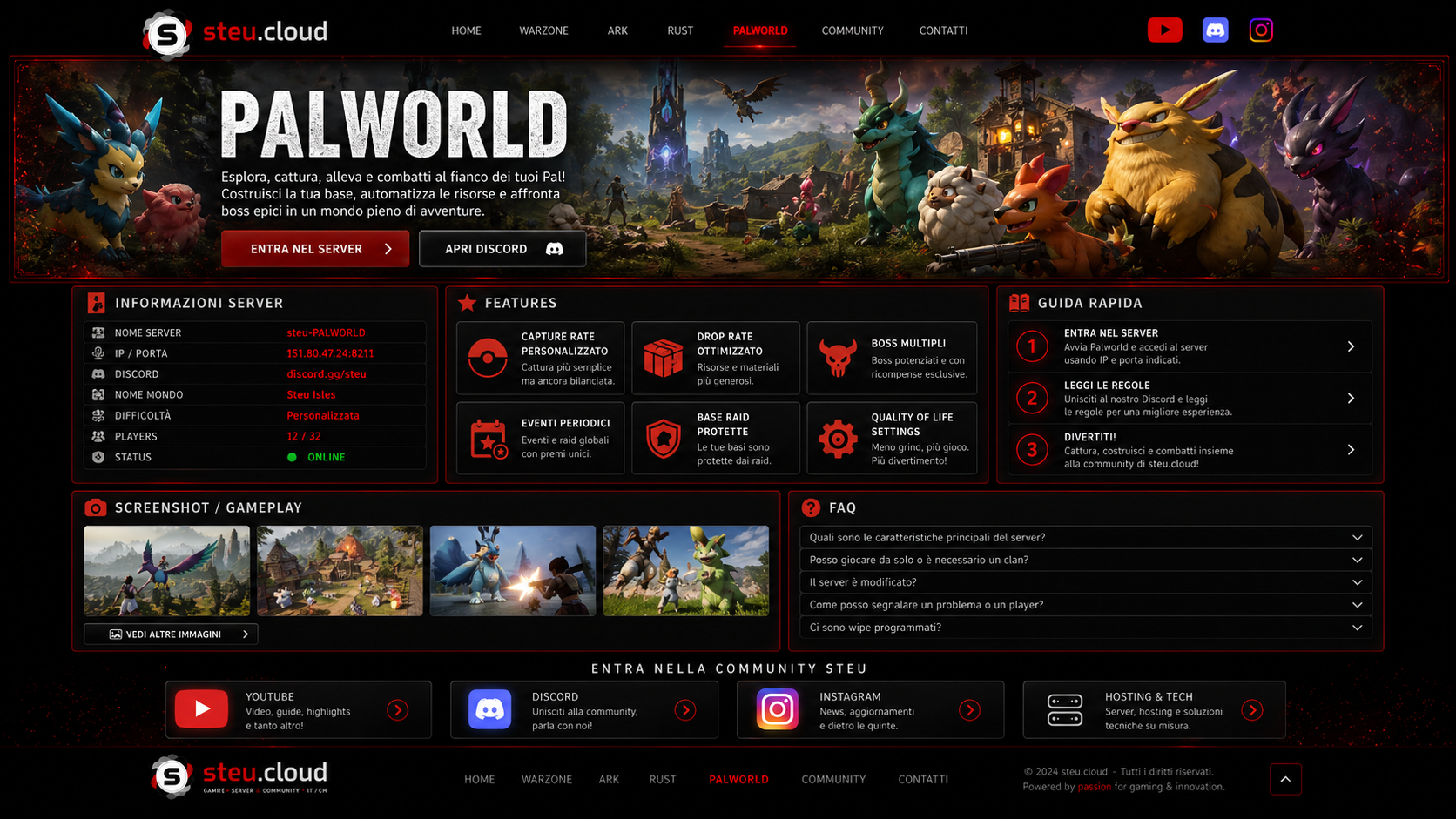This screenshot has width=1456, height=819.
Task: Click the camera icon beside Screenshot / Gameplay
Action: click(x=96, y=507)
